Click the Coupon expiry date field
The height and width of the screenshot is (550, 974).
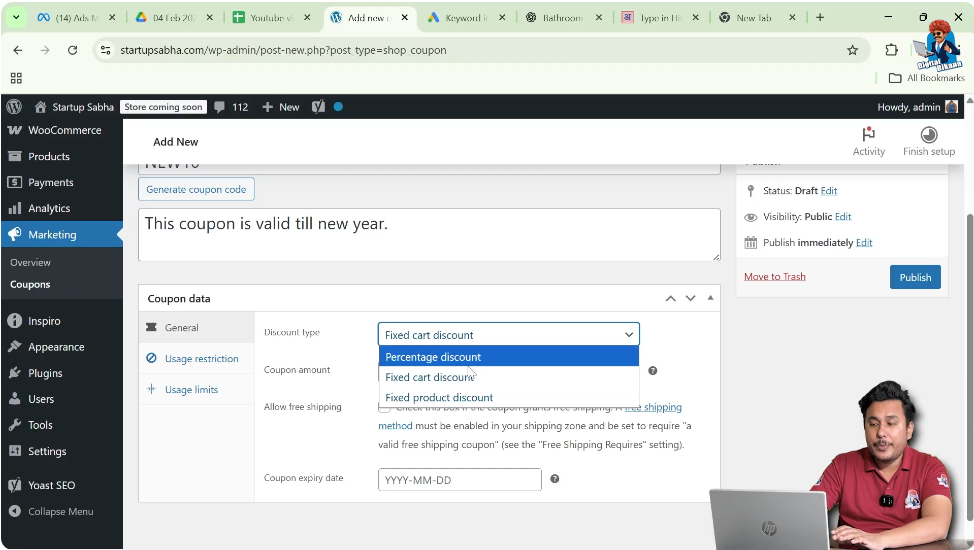tap(459, 480)
